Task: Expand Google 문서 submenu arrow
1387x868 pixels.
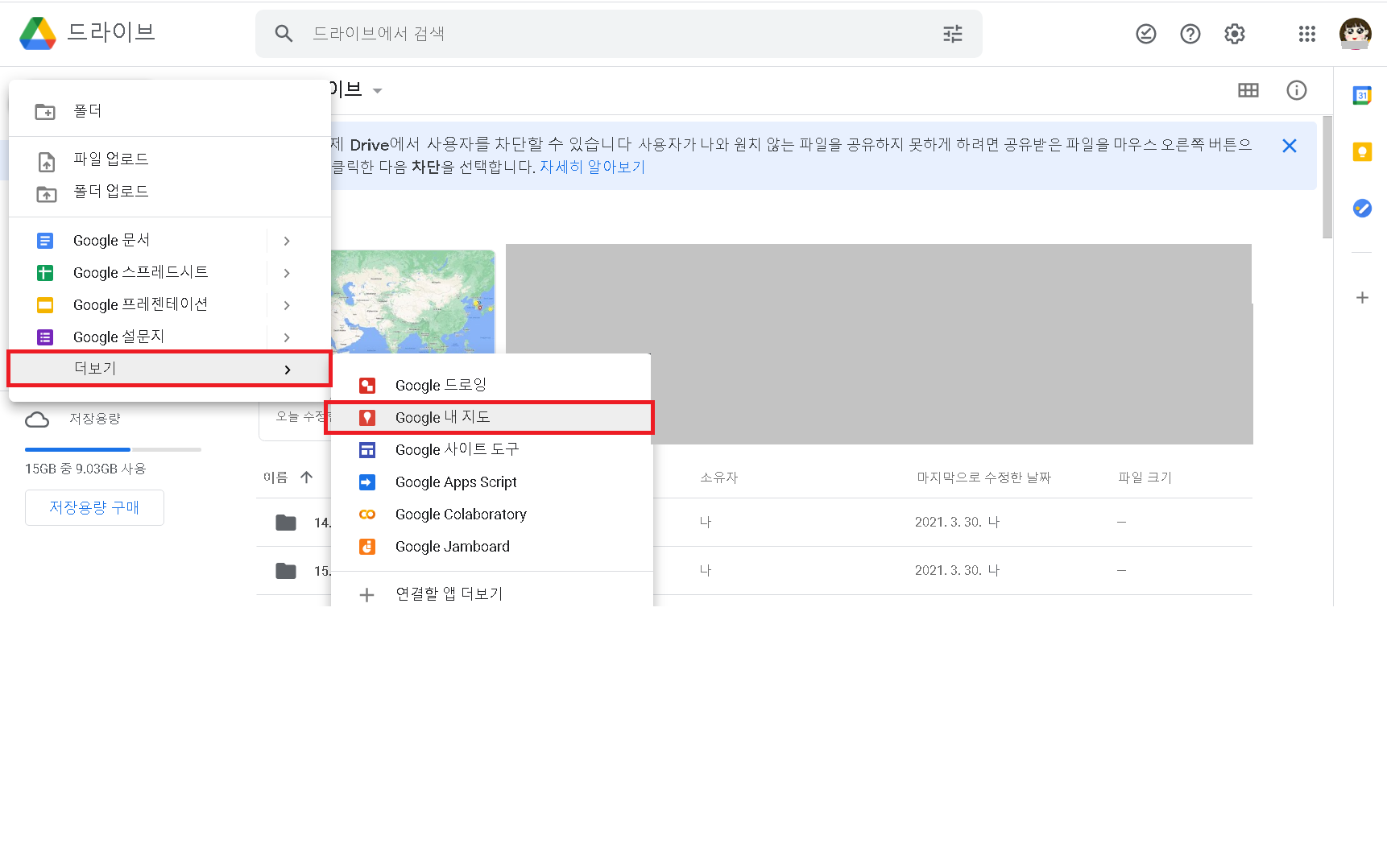Action: click(x=287, y=241)
